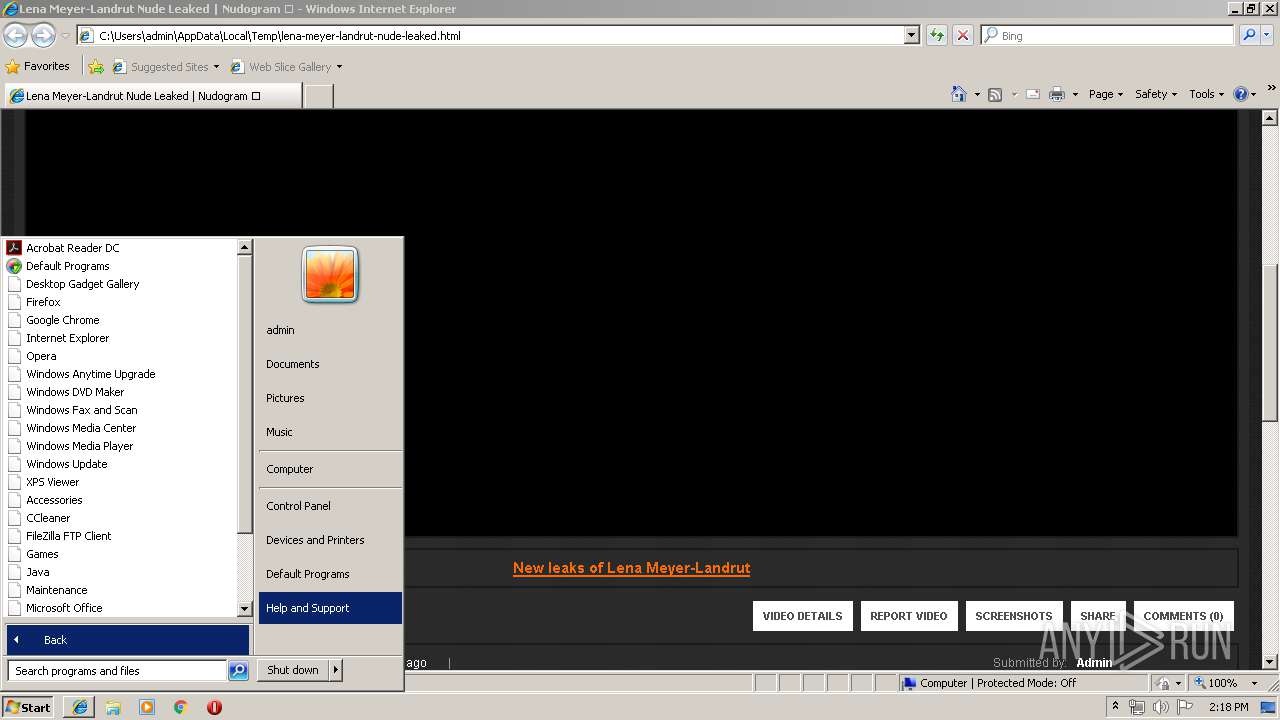Screen dimensions: 1280x720
Task: Show hidden tray icons arrow
Action: (x=1115, y=707)
